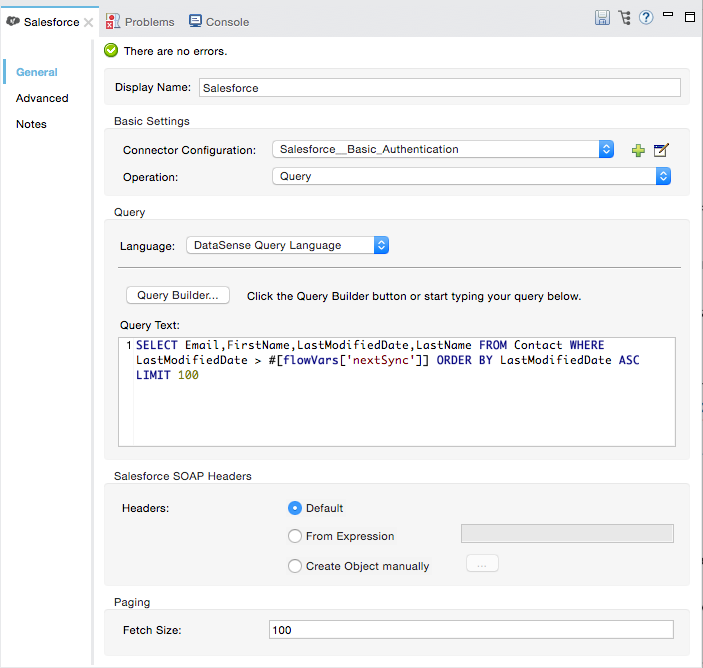Open help with the question mark icon
Screen dimensions: 703x668
pyautogui.click(x=646, y=17)
